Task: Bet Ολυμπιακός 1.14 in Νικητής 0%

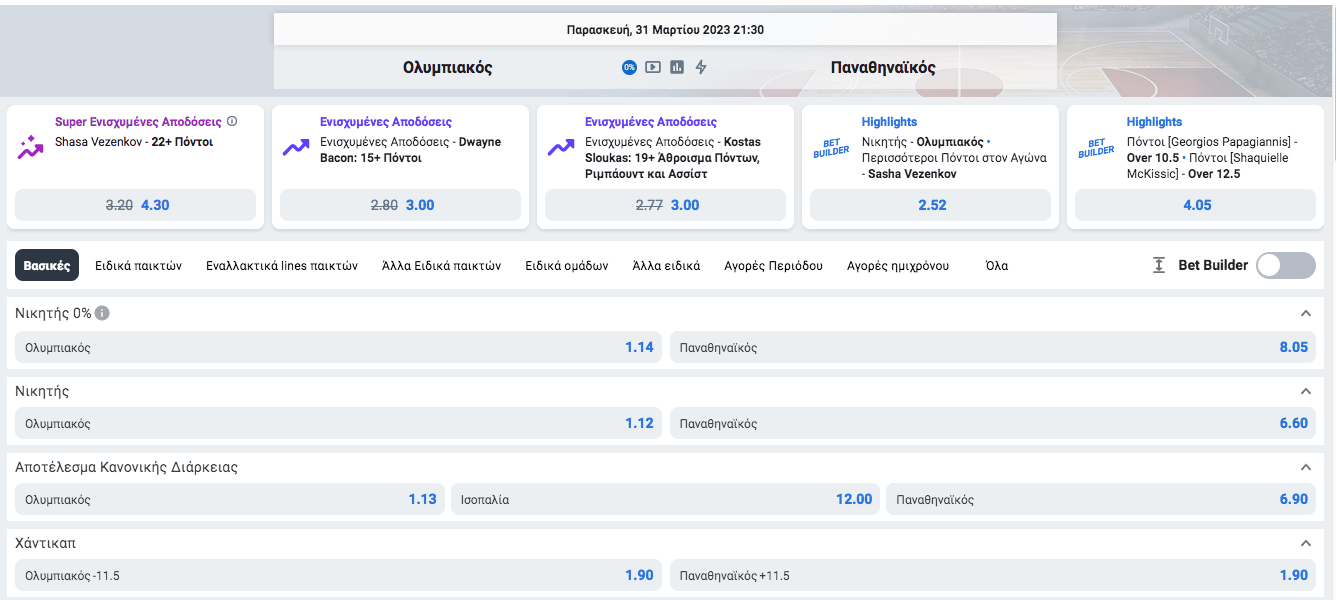Action: 338,347
